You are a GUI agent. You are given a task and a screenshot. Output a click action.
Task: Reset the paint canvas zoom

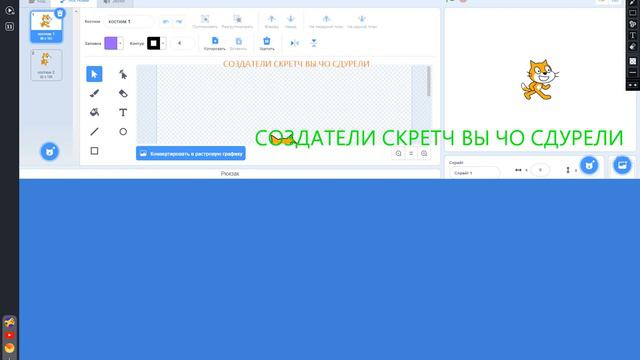pyautogui.click(x=411, y=153)
